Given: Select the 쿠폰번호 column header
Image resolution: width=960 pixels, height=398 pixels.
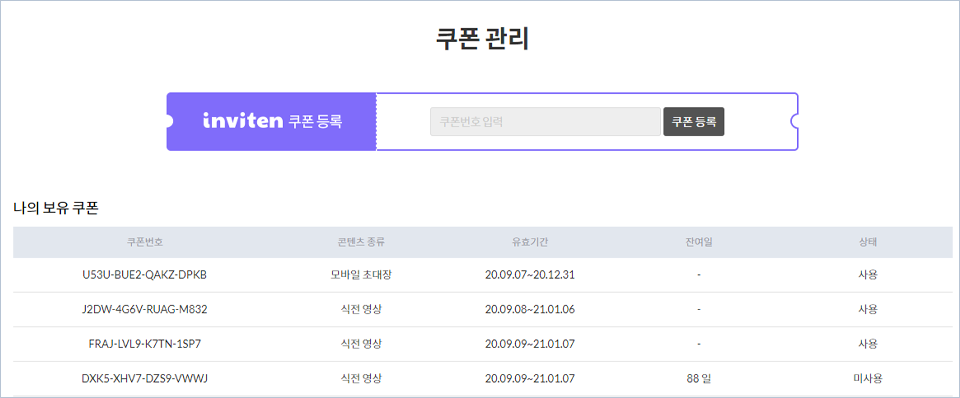Looking at the screenshot, I should [x=144, y=242].
